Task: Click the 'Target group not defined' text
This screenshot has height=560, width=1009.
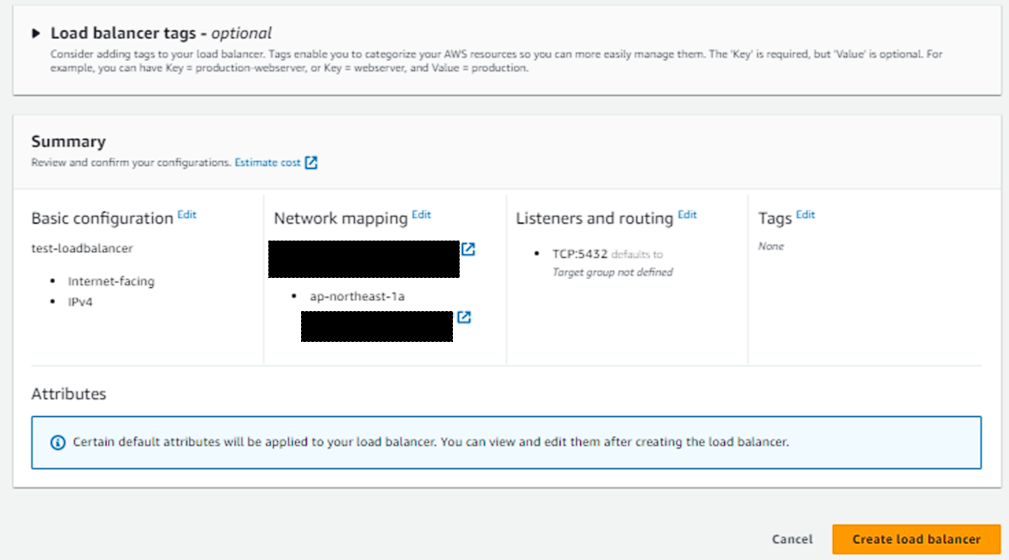Action: (x=613, y=272)
